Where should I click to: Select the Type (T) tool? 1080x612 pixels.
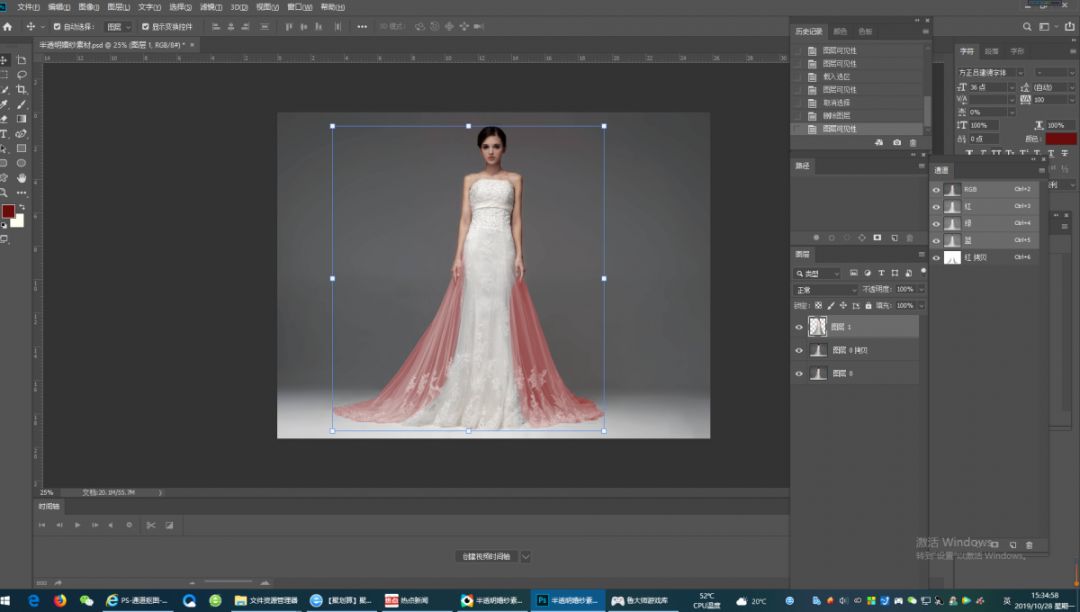(x=4, y=134)
